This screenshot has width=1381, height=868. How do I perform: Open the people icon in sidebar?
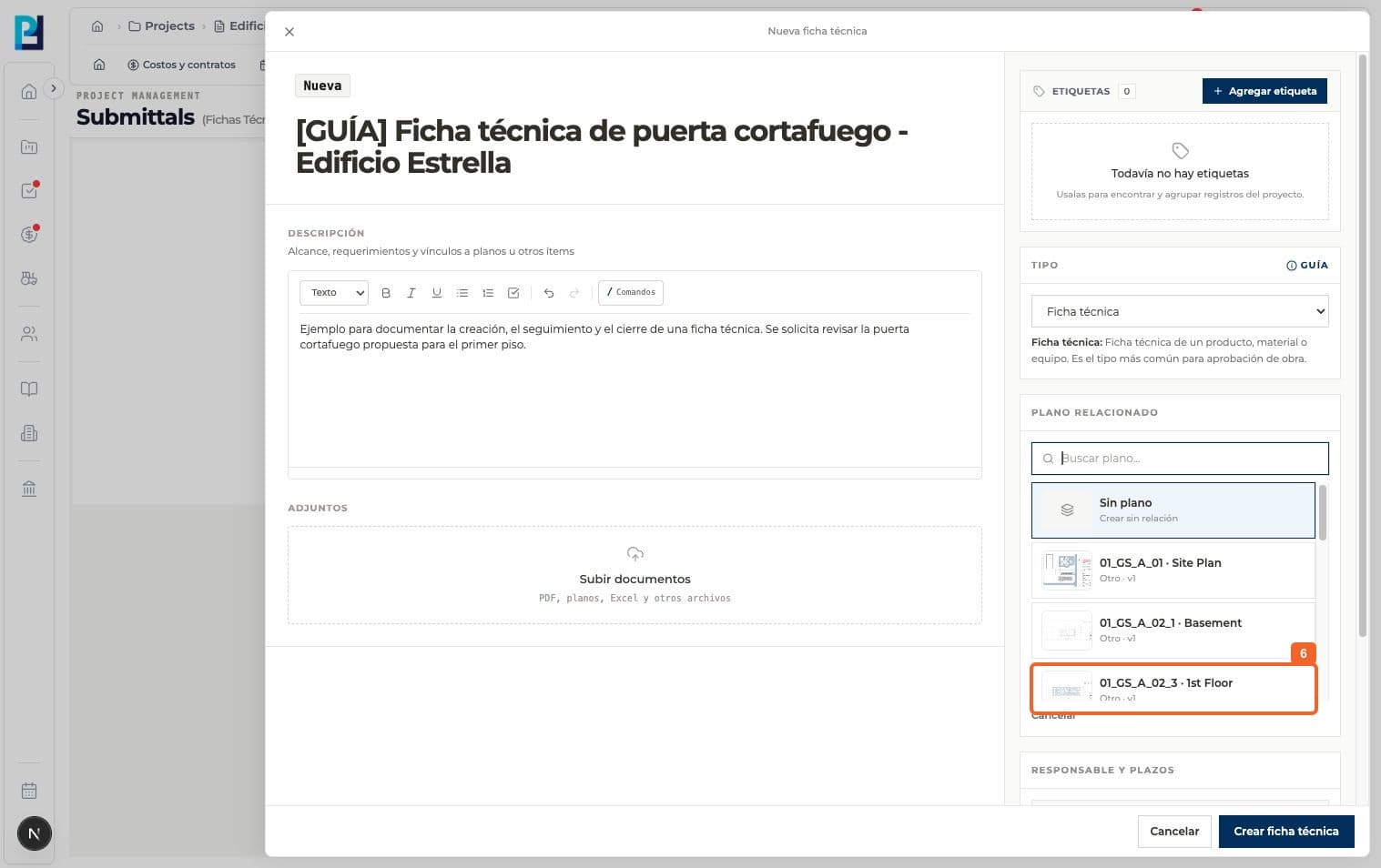(29, 334)
